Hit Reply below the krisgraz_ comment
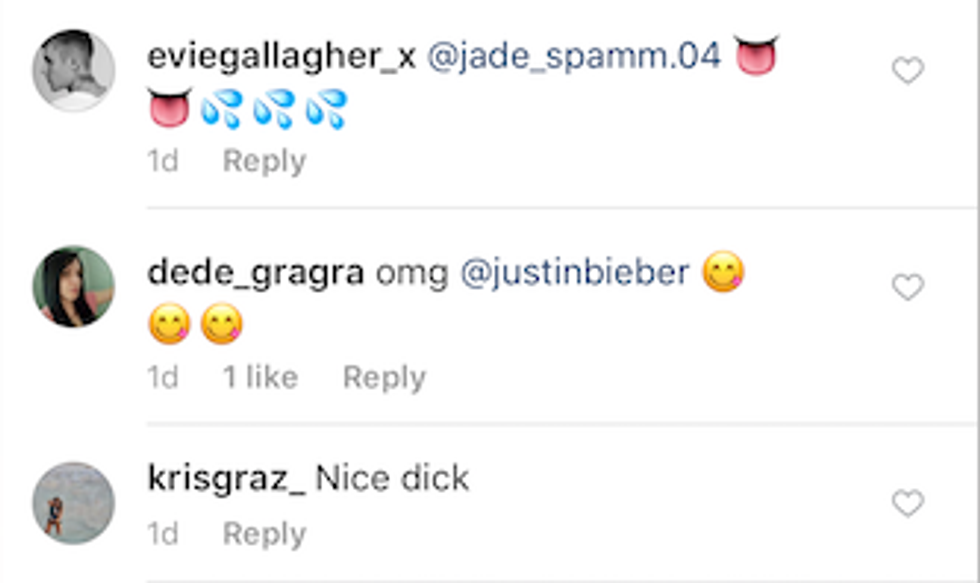980x583 pixels. tap(264, 534)
